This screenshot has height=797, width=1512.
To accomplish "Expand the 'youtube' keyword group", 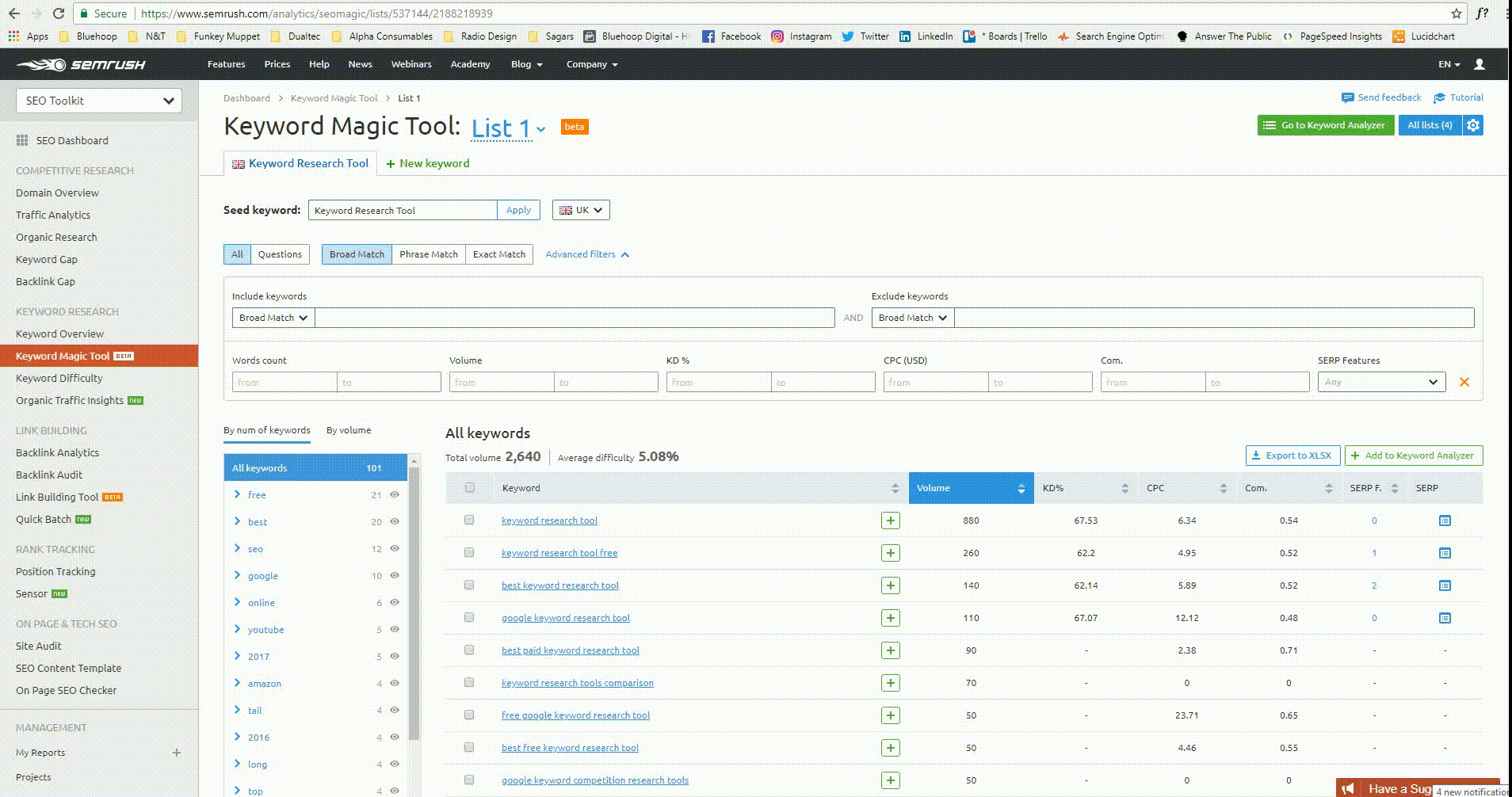I will 237,629.
